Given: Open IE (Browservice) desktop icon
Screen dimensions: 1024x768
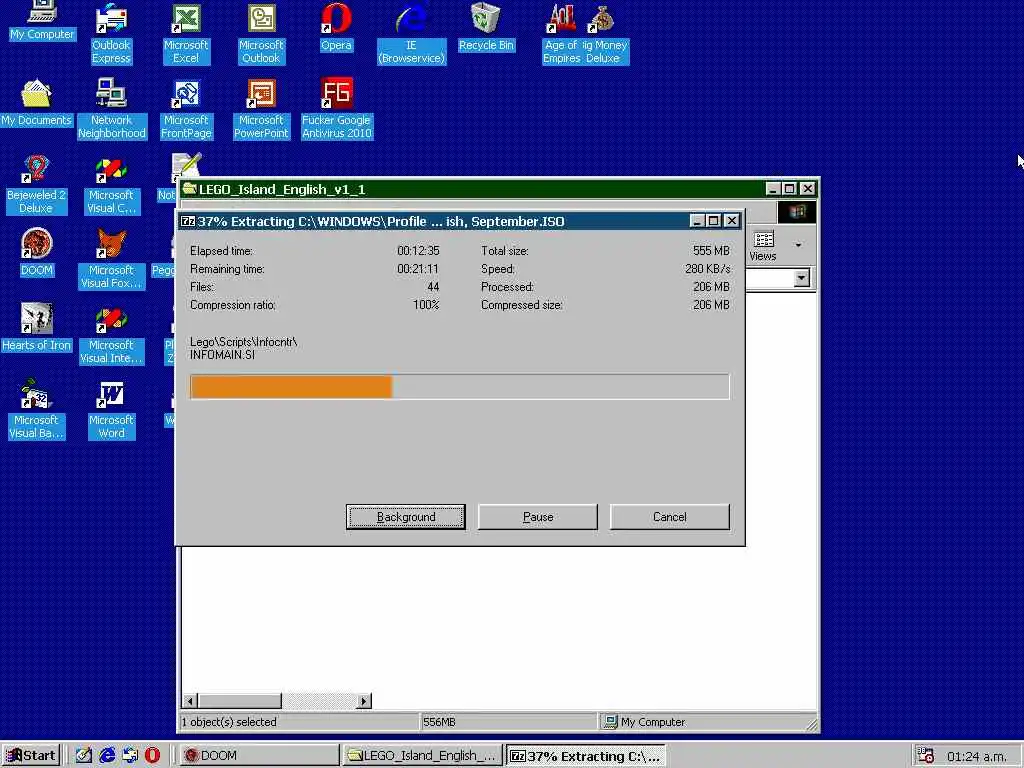Looking at the screenshot, I should coord(411,34).
